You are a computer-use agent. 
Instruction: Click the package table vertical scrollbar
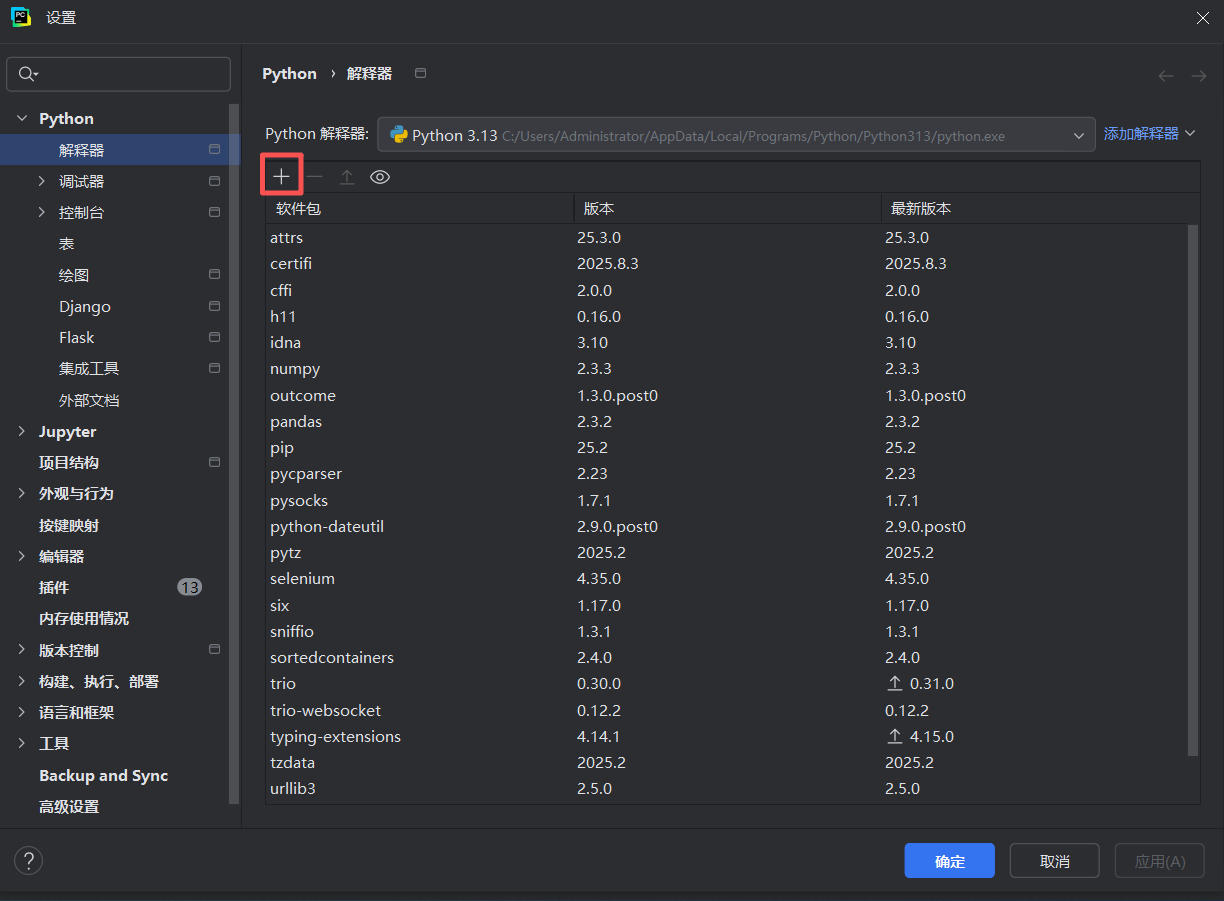1192,490
